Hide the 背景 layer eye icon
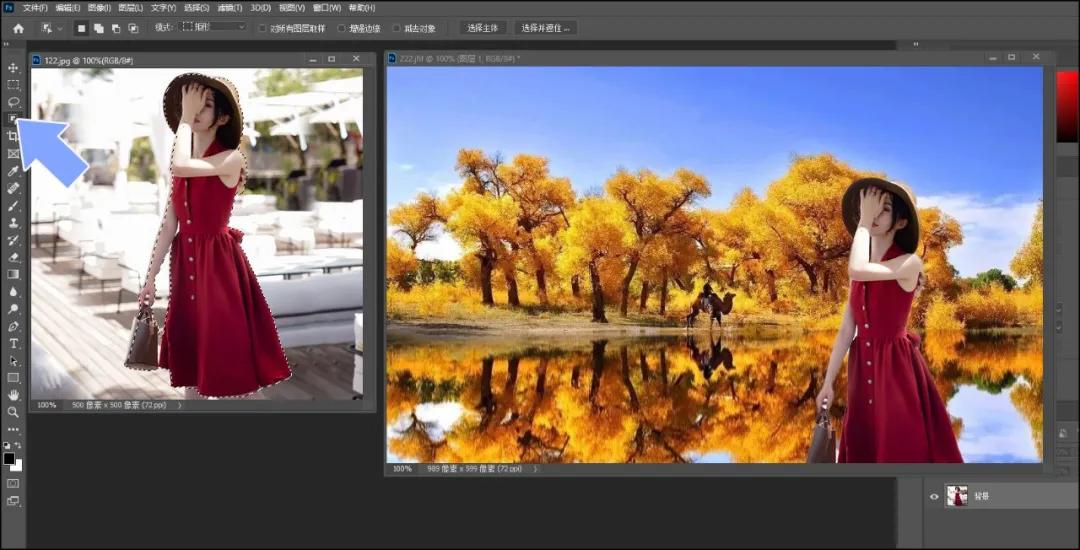Screen dimensions: 1080x550 click(934, 496)
